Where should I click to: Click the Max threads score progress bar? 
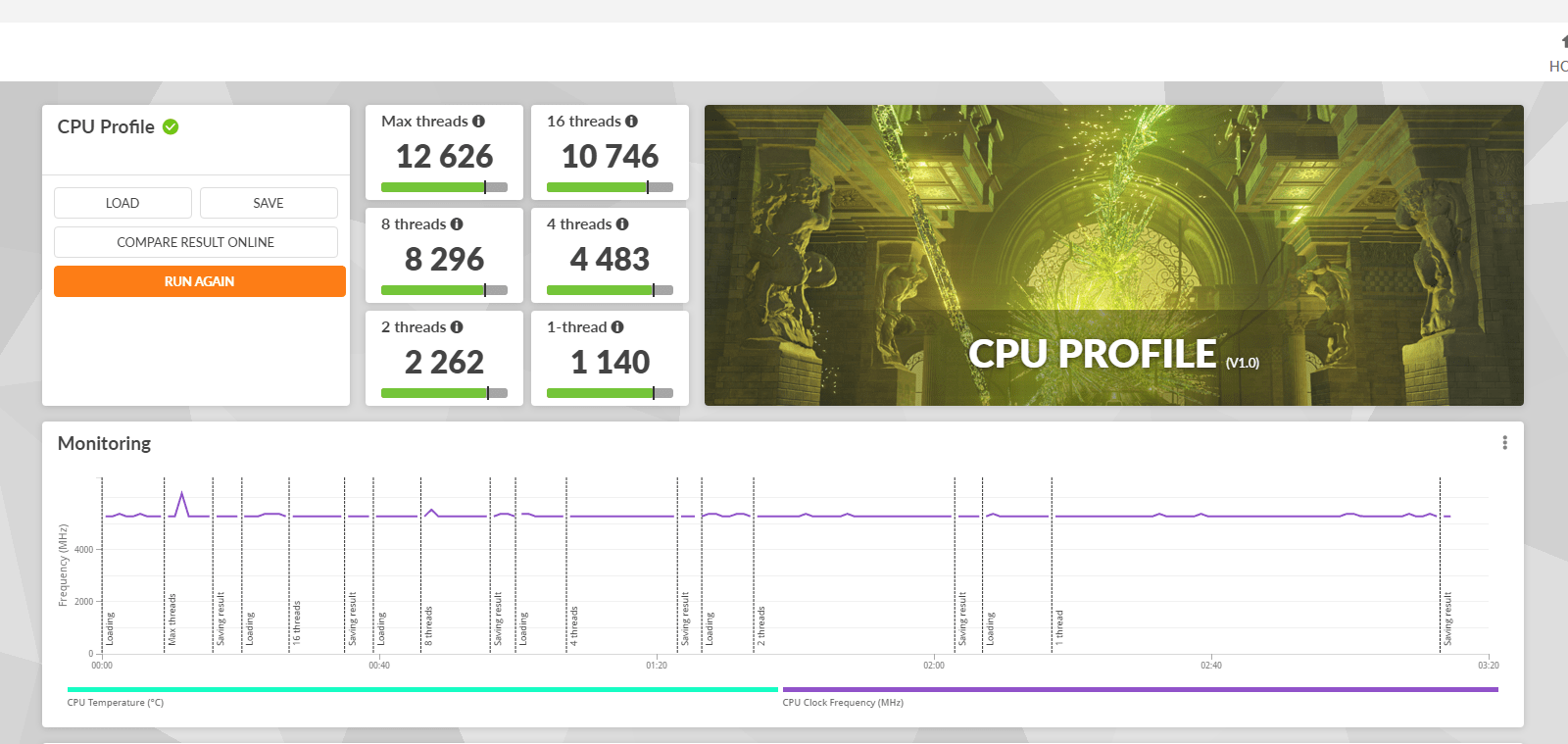444,187
